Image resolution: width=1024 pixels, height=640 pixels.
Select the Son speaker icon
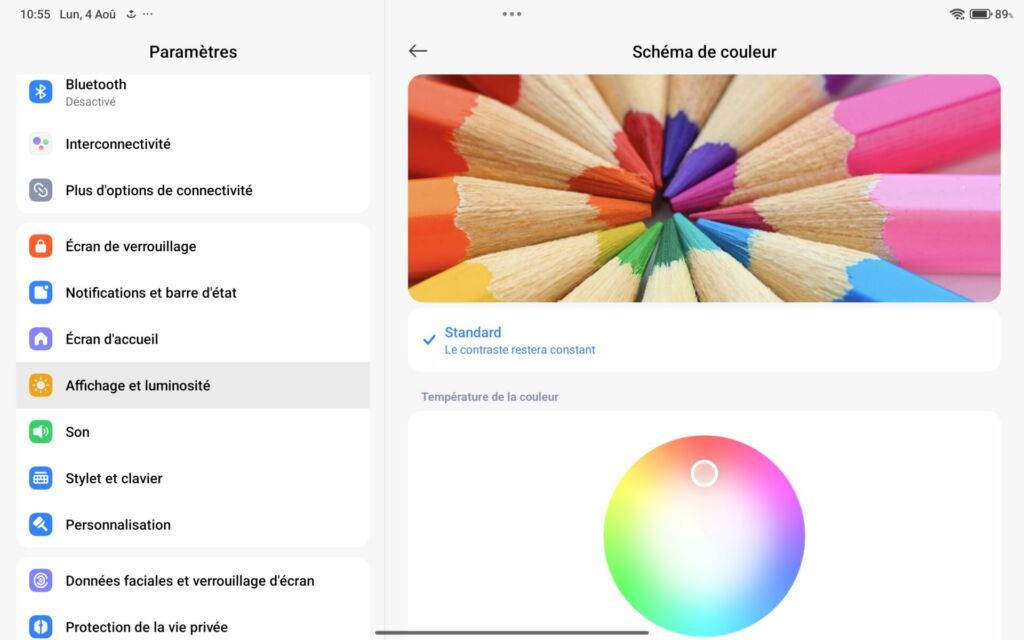tap(40, 431)
